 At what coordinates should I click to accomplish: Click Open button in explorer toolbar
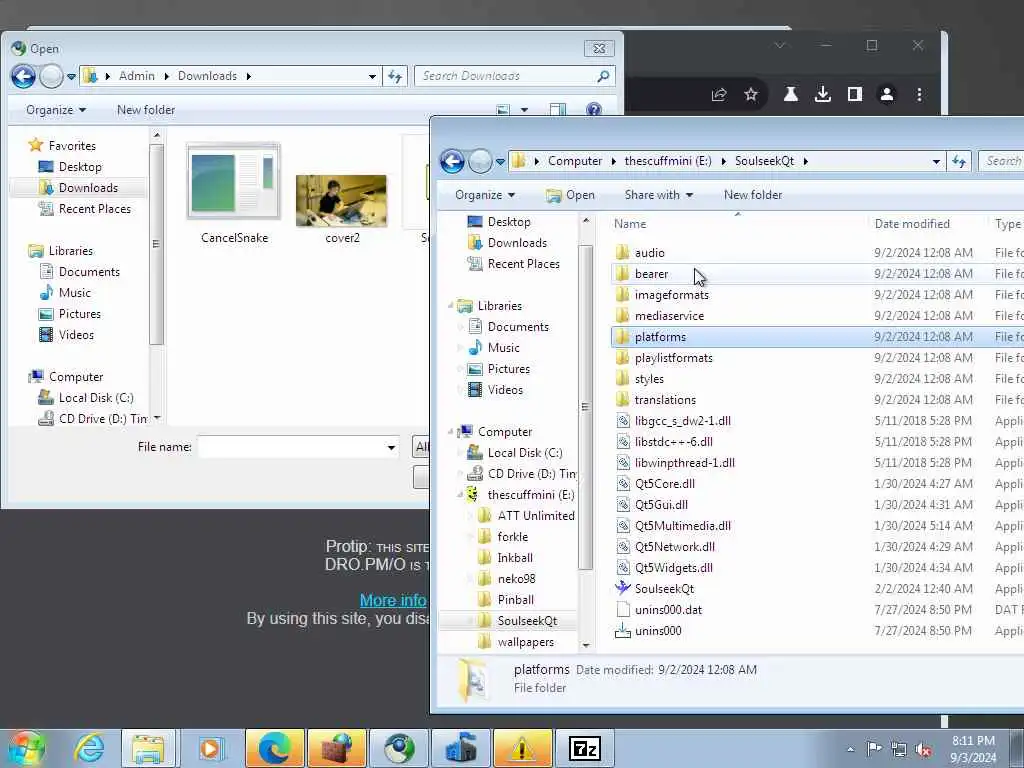pyautogui.click(x=571, y=195)
